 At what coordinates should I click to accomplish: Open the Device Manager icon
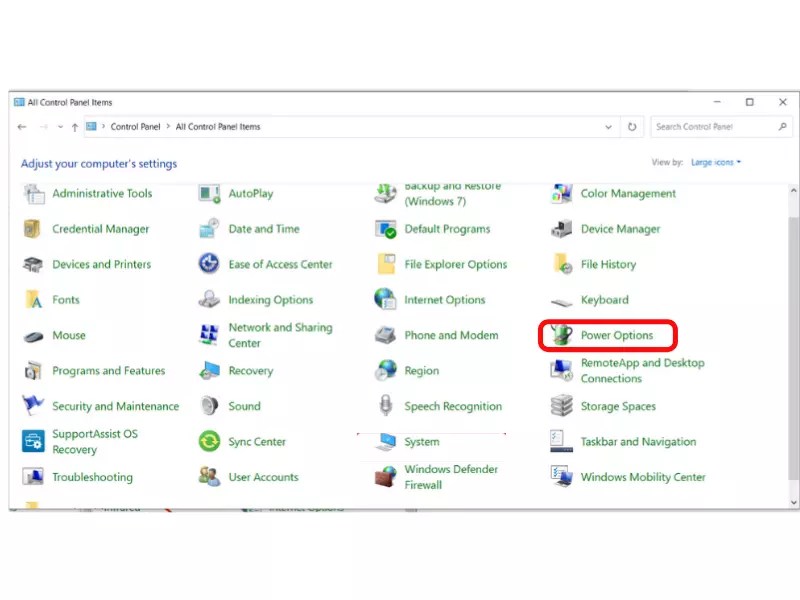click(x=562, y=229)
